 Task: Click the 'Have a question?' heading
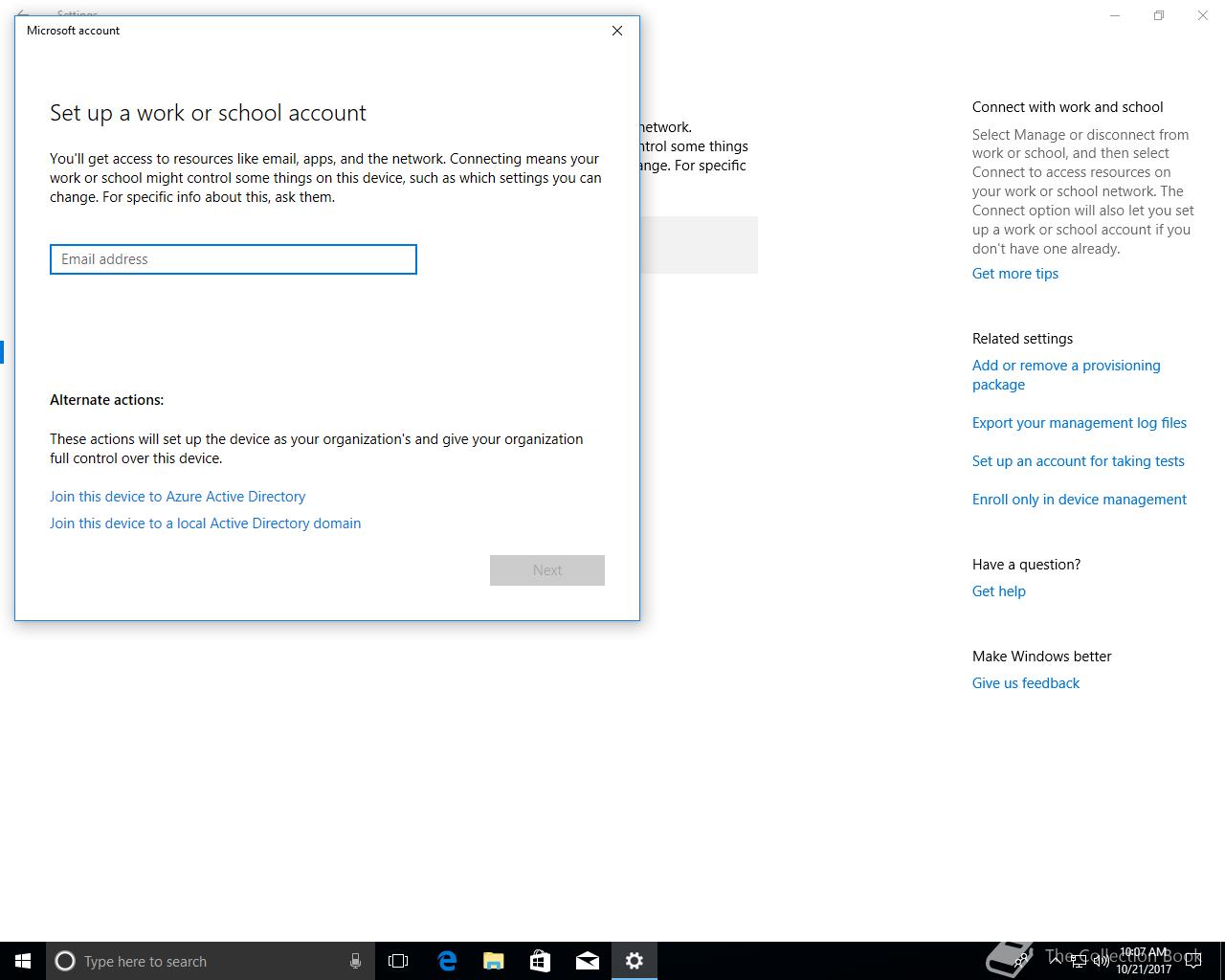(x=1026, y=565)
